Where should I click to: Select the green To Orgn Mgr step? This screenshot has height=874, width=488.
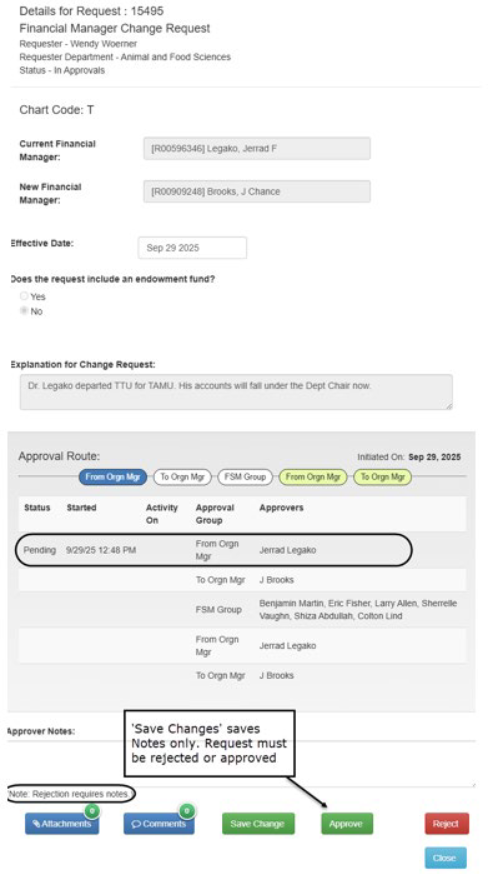tap(383, 477)
